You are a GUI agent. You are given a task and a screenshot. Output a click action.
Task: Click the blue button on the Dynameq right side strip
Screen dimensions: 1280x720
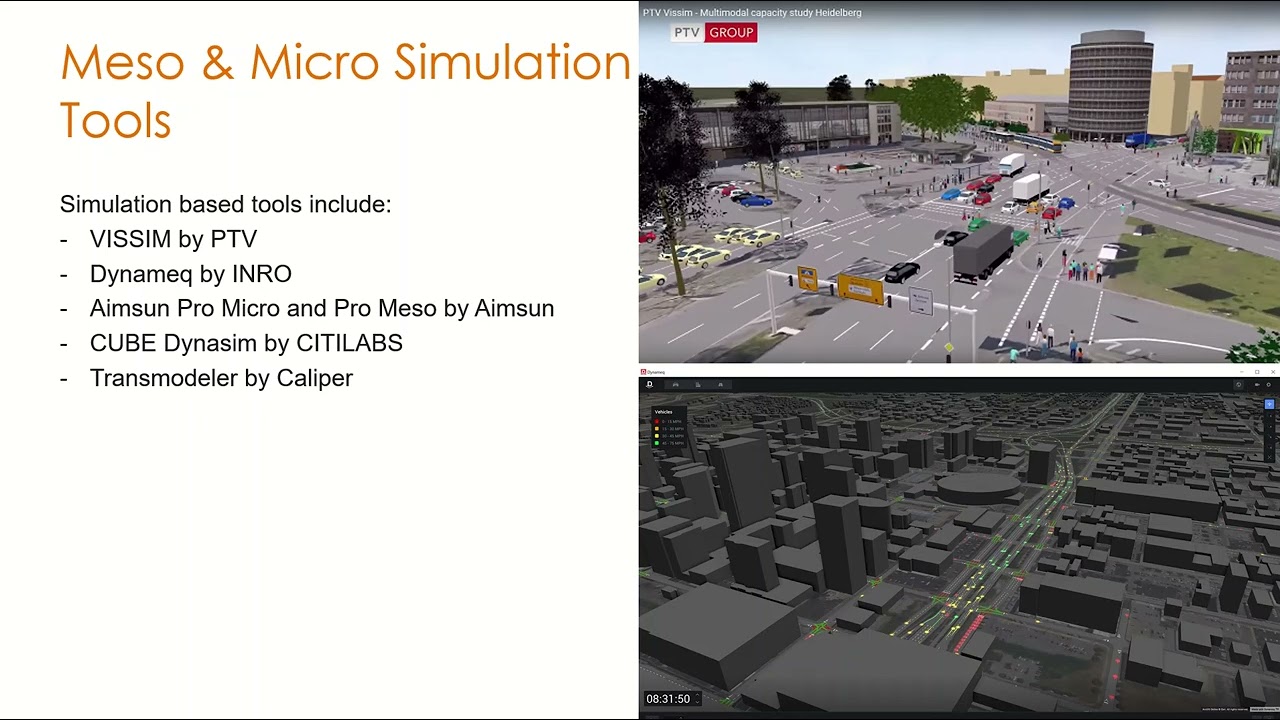click(1269, 404)
